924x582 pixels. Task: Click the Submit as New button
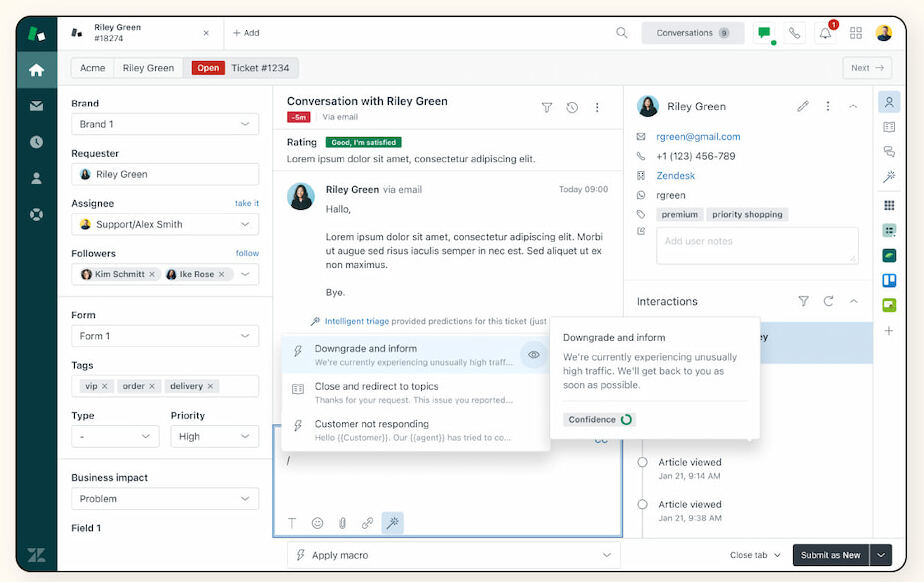[x=832, y=555]
